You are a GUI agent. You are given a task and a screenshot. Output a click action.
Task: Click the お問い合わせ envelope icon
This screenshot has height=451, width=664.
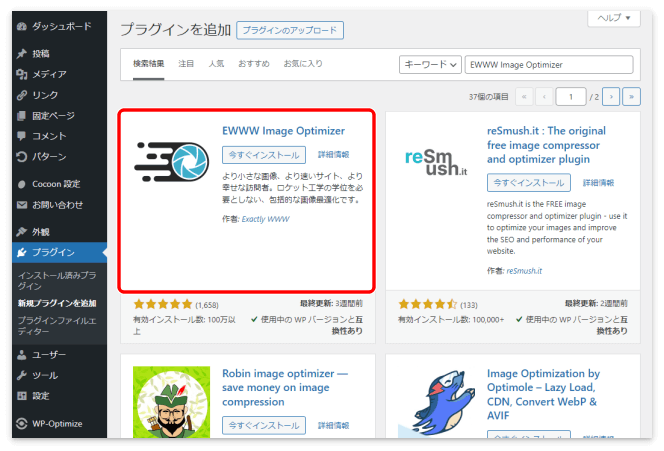click(x=22, y=205)
